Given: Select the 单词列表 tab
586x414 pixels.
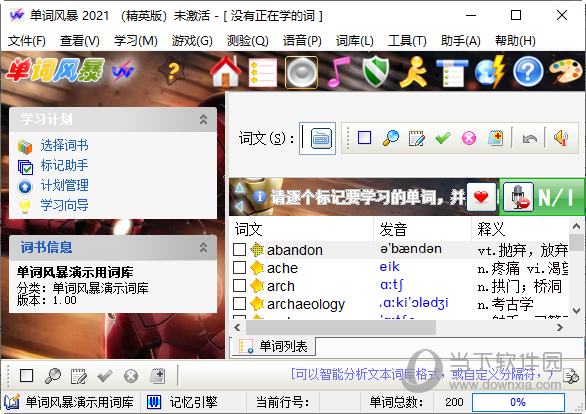Looking at the screenshot, I should [x=274, y=346].
